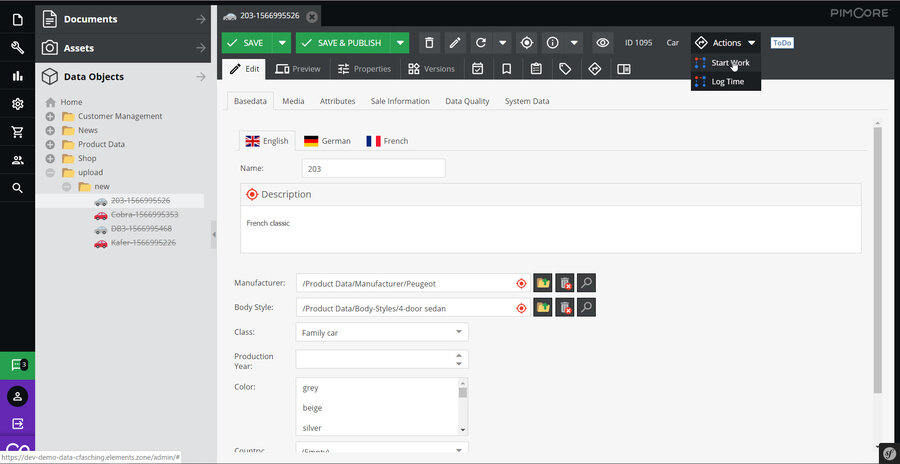Screen dimensions: 900x464
Task: Click the Name input field
Action: [372, 169]
